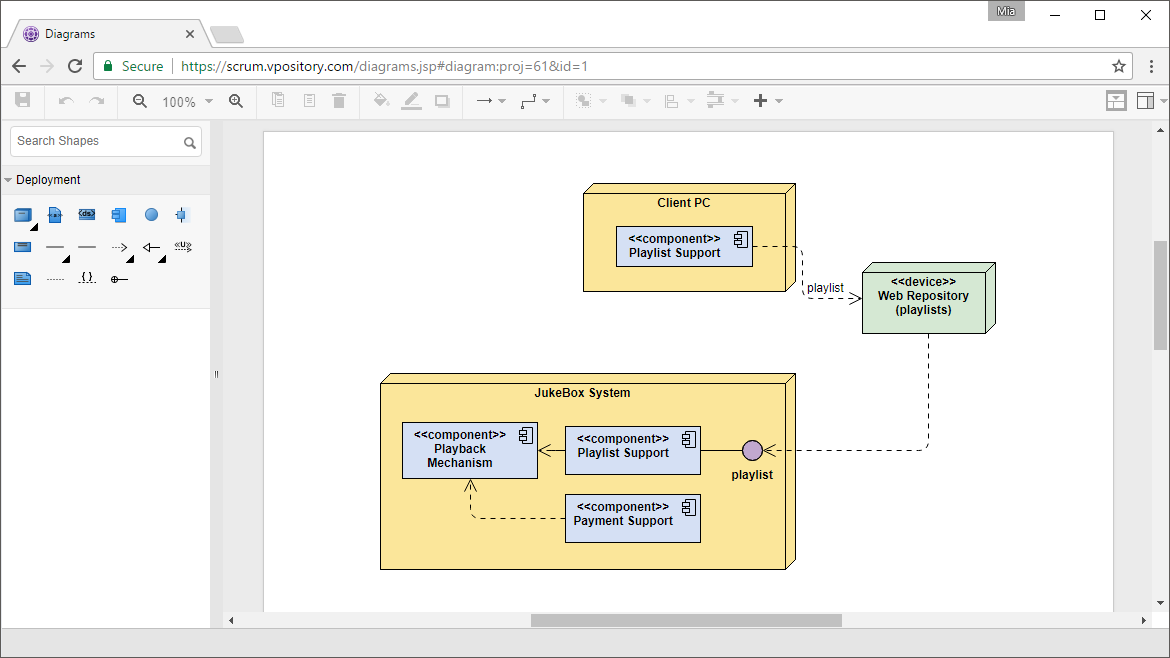Select the Diagrams browser tab
Screen dimensions: 1170x658
click(x=107, y=34)
